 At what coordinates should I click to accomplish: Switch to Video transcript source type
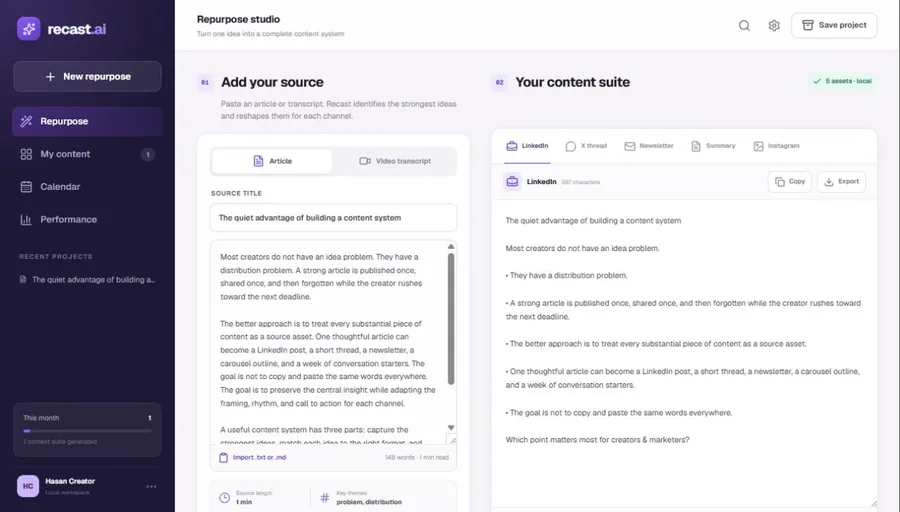[395, 161]
